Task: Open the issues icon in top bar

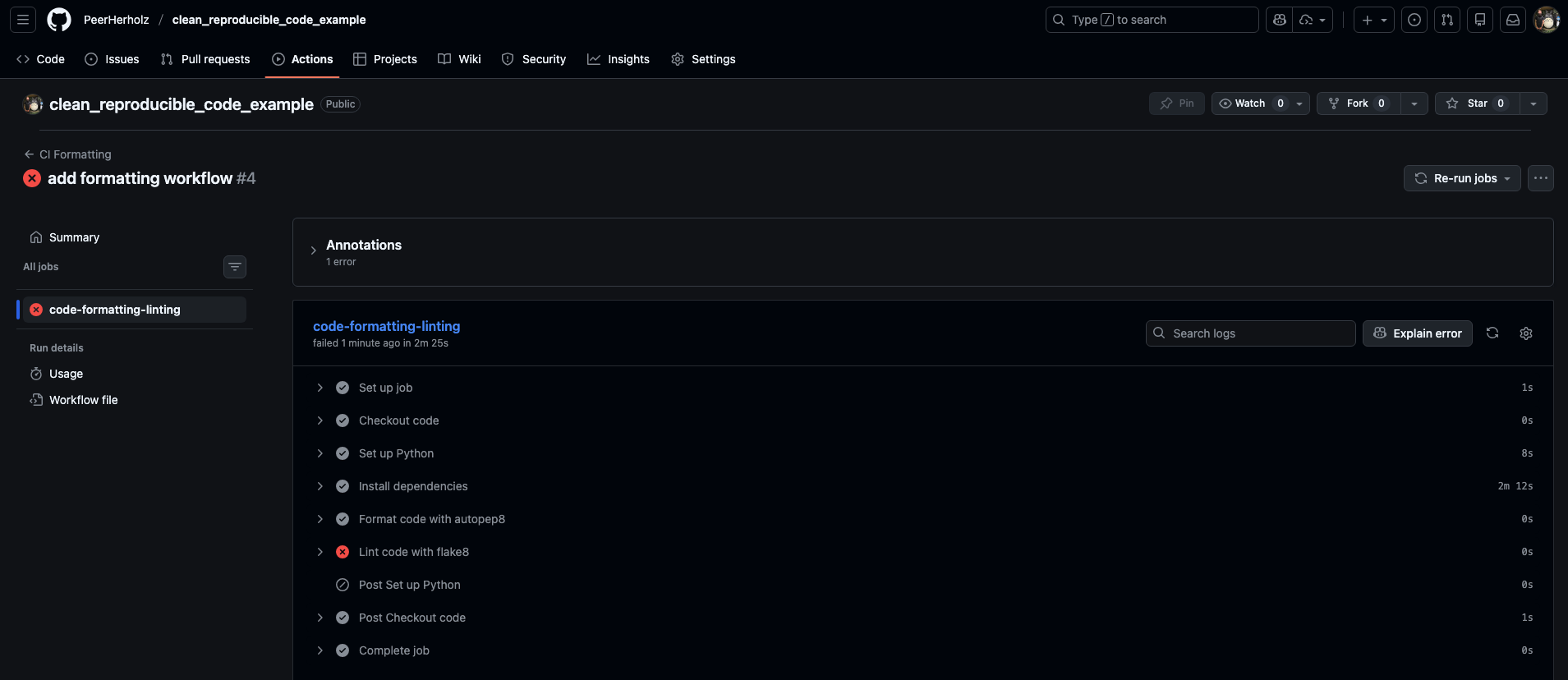Action: 1414,20
